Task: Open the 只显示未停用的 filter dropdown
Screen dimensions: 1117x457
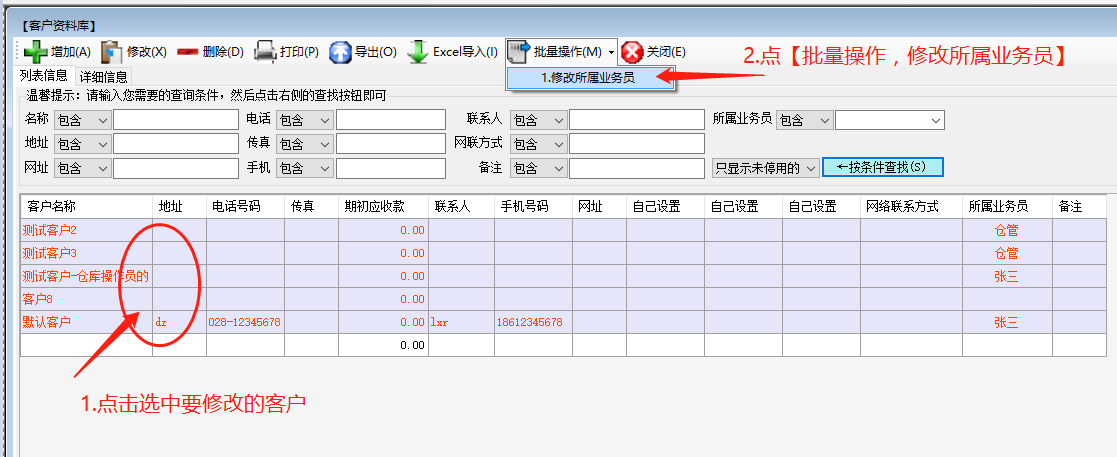Action: coord(765,168)
